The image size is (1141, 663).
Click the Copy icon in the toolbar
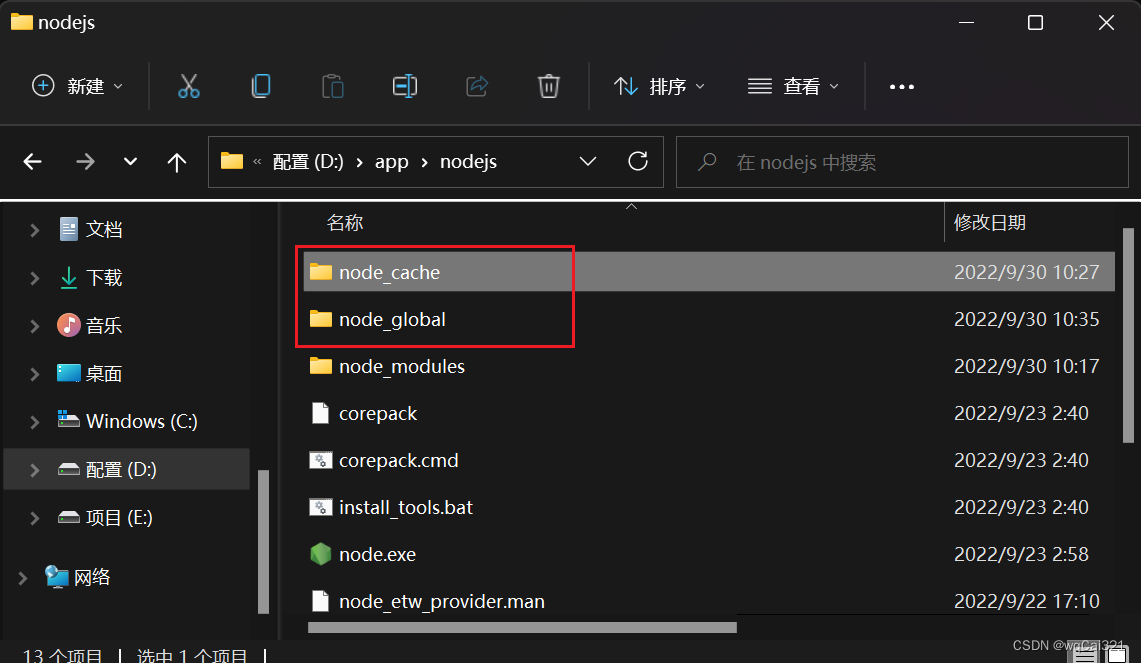261,86
